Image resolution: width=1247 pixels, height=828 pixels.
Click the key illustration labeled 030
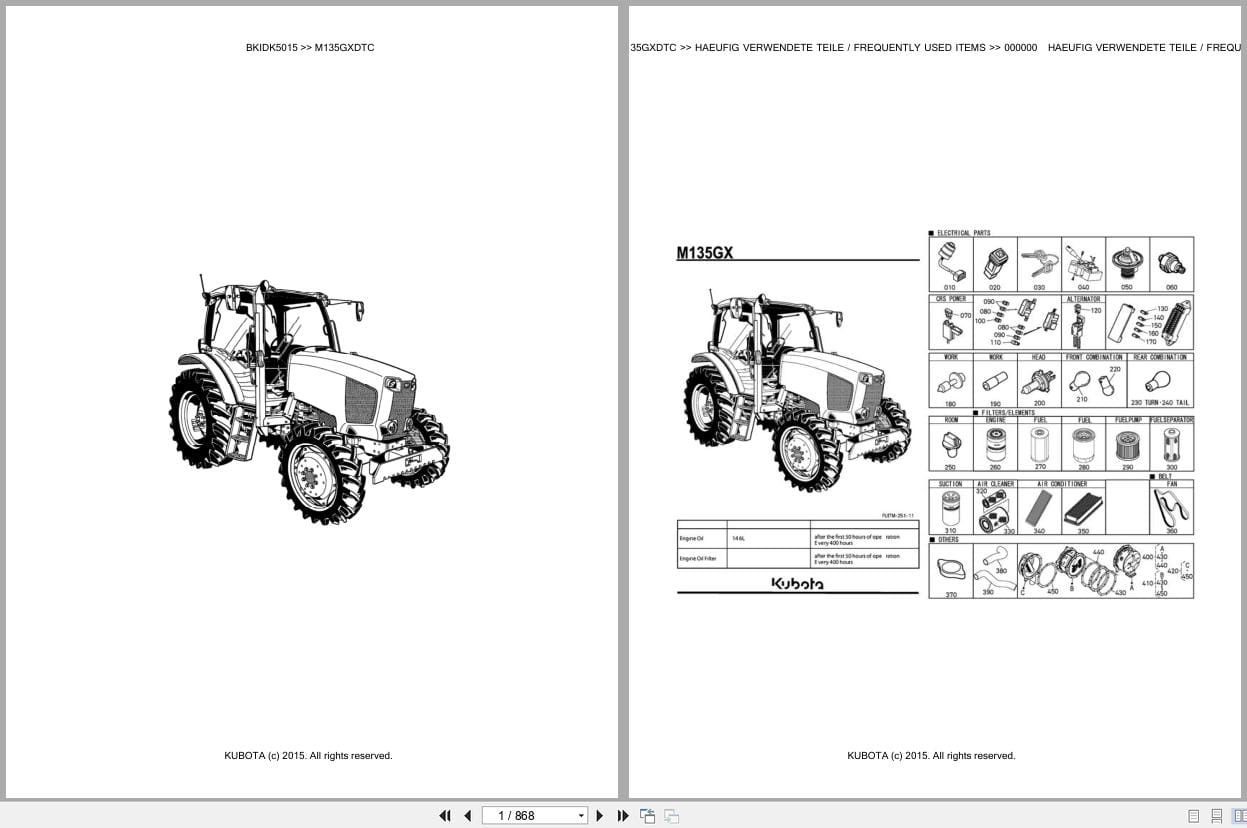[1039, 261]
